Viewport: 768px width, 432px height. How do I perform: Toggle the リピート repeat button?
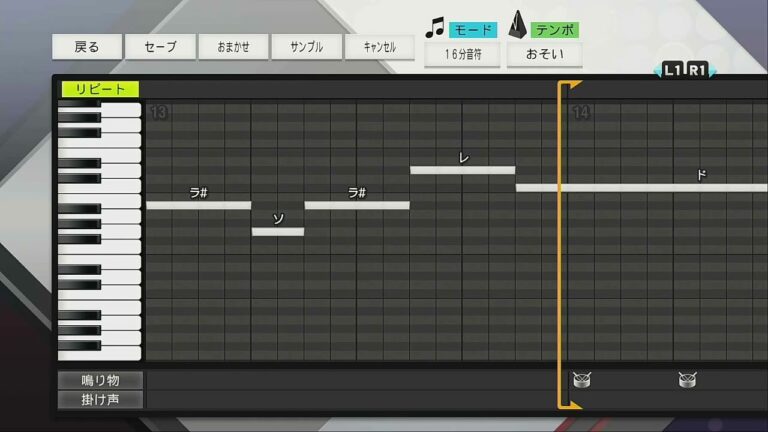click(100, 89)
